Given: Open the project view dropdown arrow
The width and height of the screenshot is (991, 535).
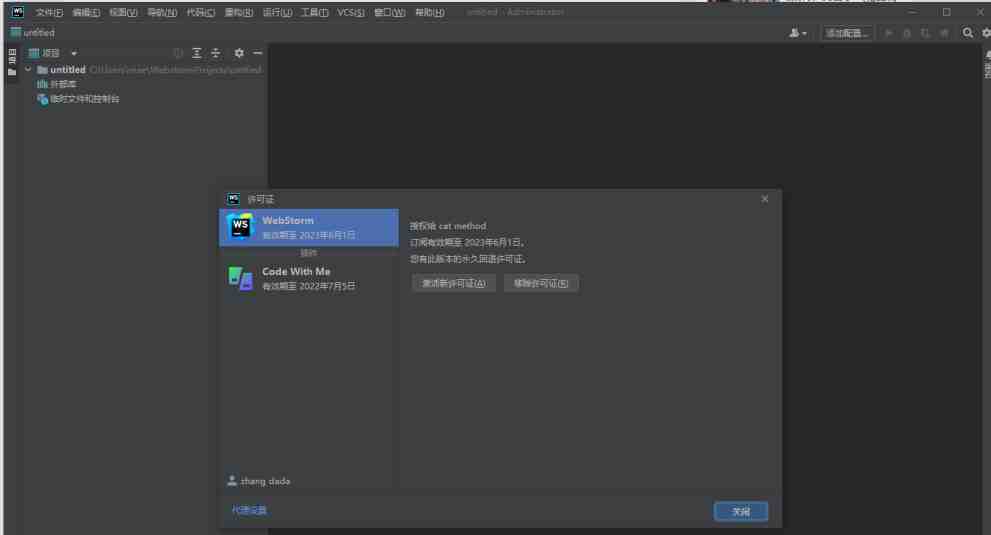Looking at the screenshot, I should click(74, 54).
